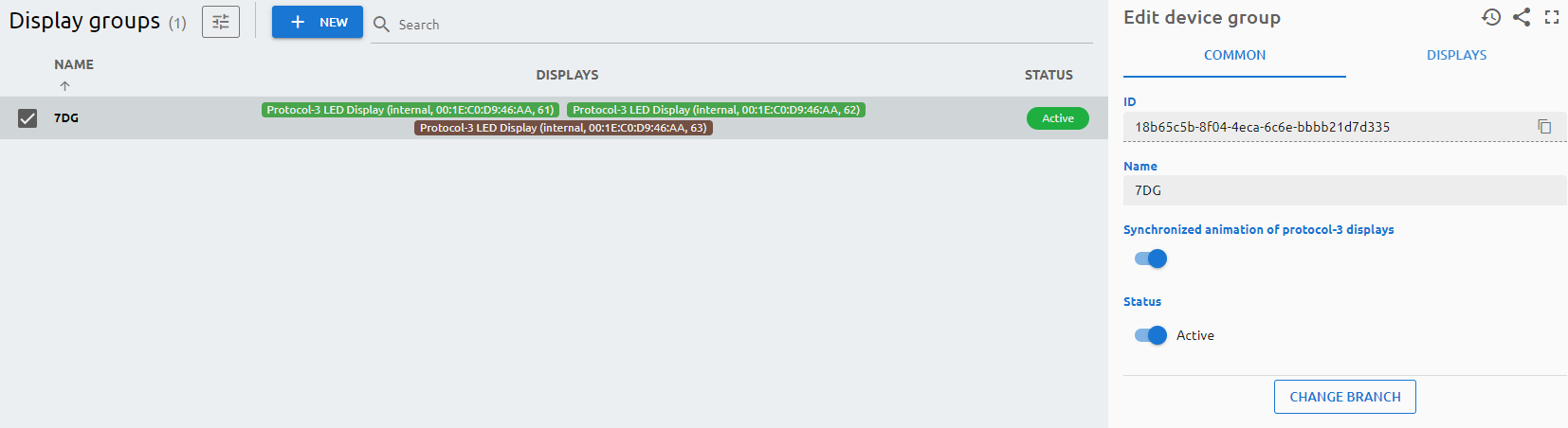Copy the group ID to clipboard
Screen dimensions: 1568x428
(1544, 127)
